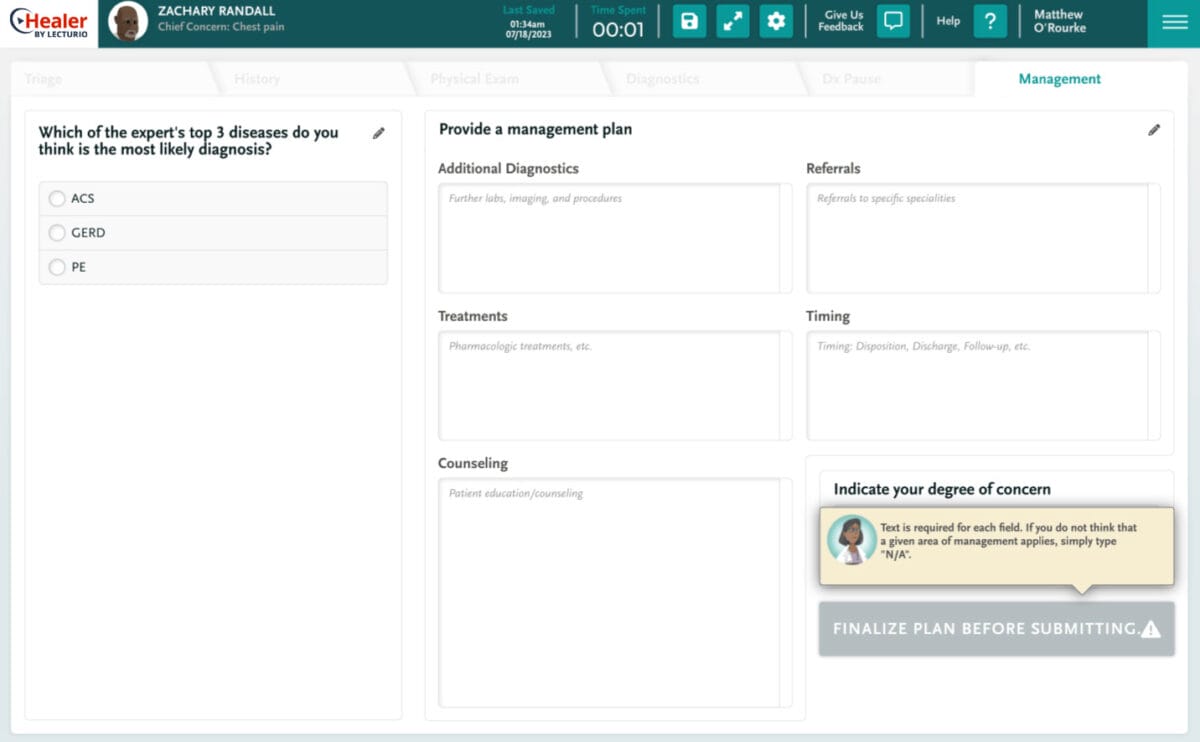Select the ACS radio button
1200x742 pixels.
tap(57, 199)
